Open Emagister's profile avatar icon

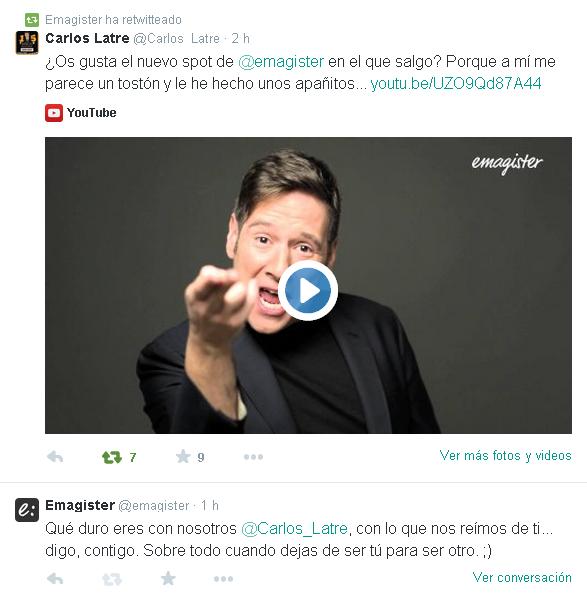tap(27, 510)
